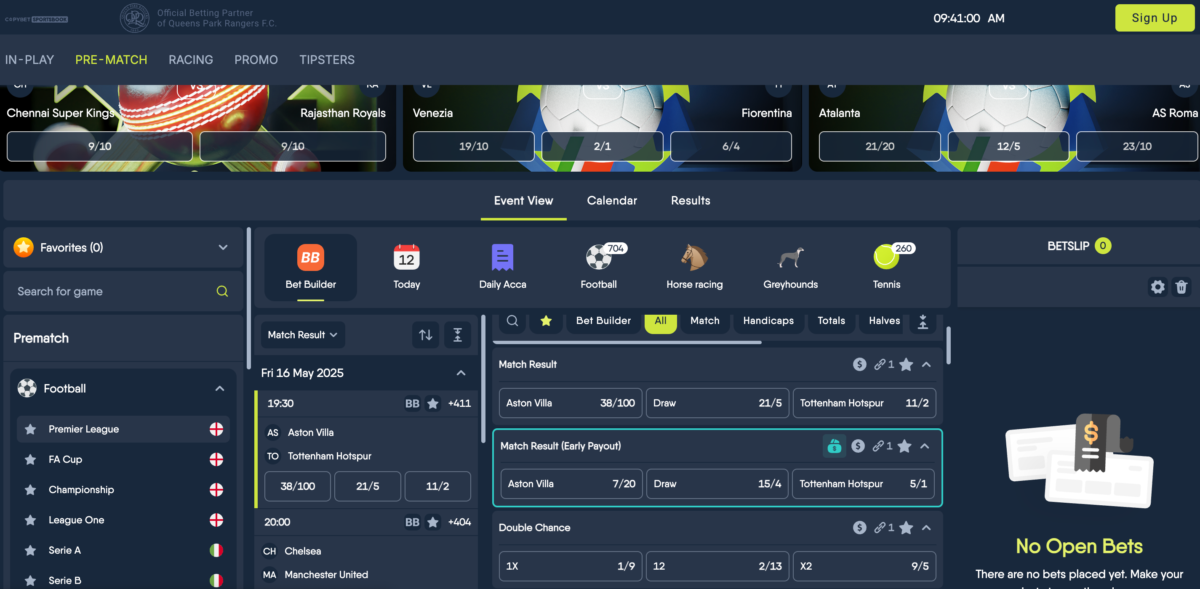1200x589 pixels.
Task: Open betslip settings gear icon
Action: click(1157, 287)
